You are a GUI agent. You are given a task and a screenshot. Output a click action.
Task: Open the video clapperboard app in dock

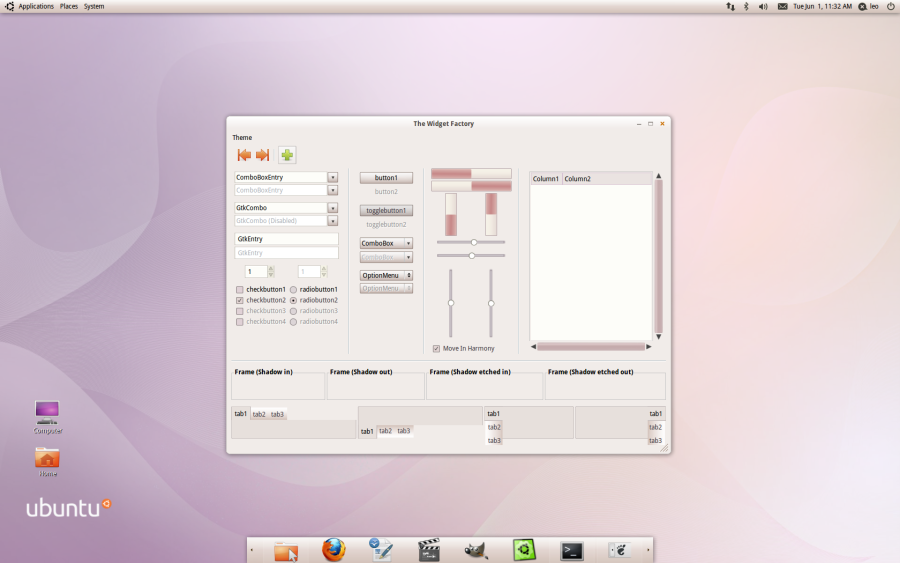(x=429, y=550)
